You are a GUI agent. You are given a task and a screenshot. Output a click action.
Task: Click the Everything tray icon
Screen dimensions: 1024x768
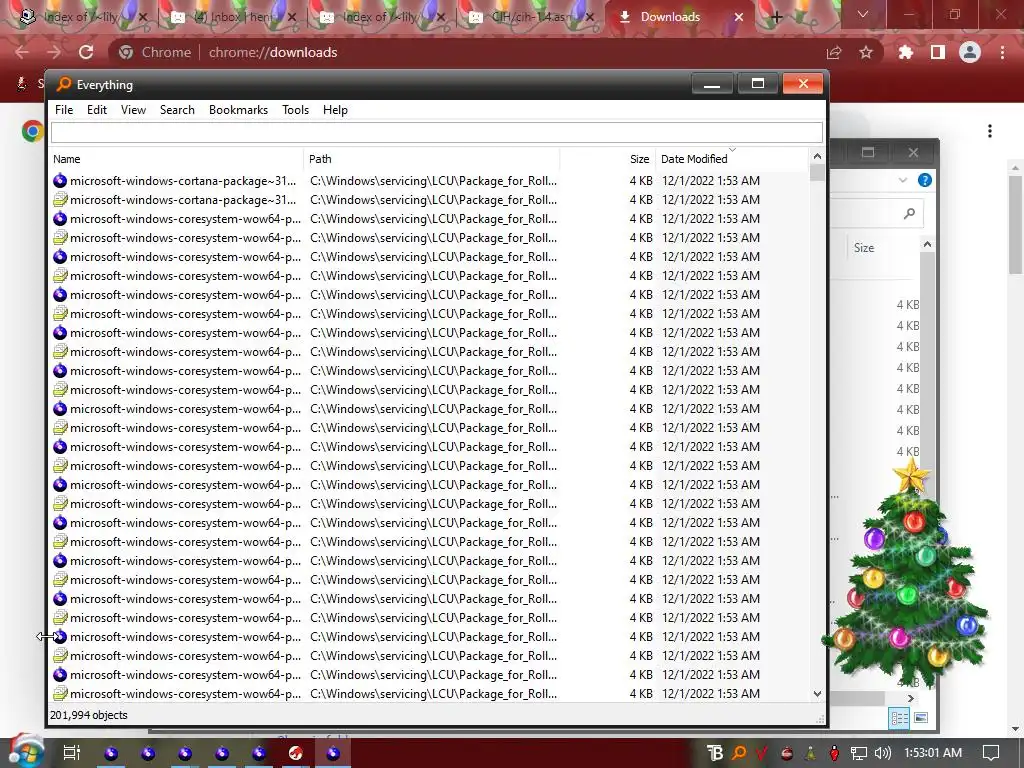click(x=739, y=753)
